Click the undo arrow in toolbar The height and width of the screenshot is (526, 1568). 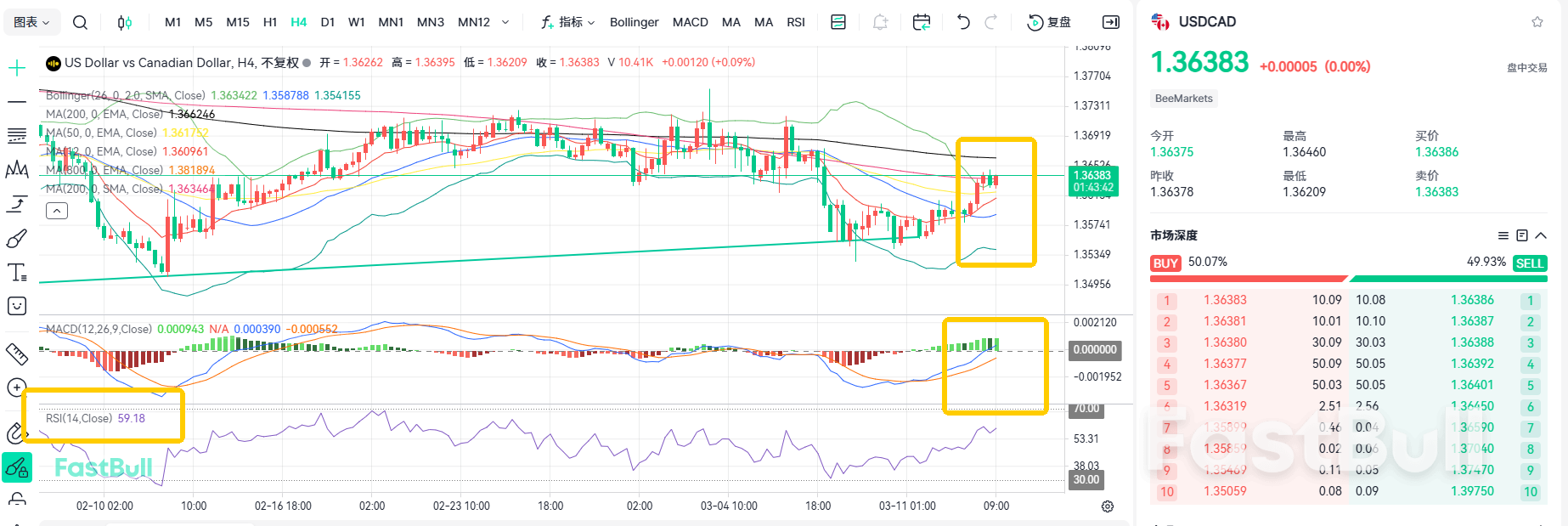[962, 22]
